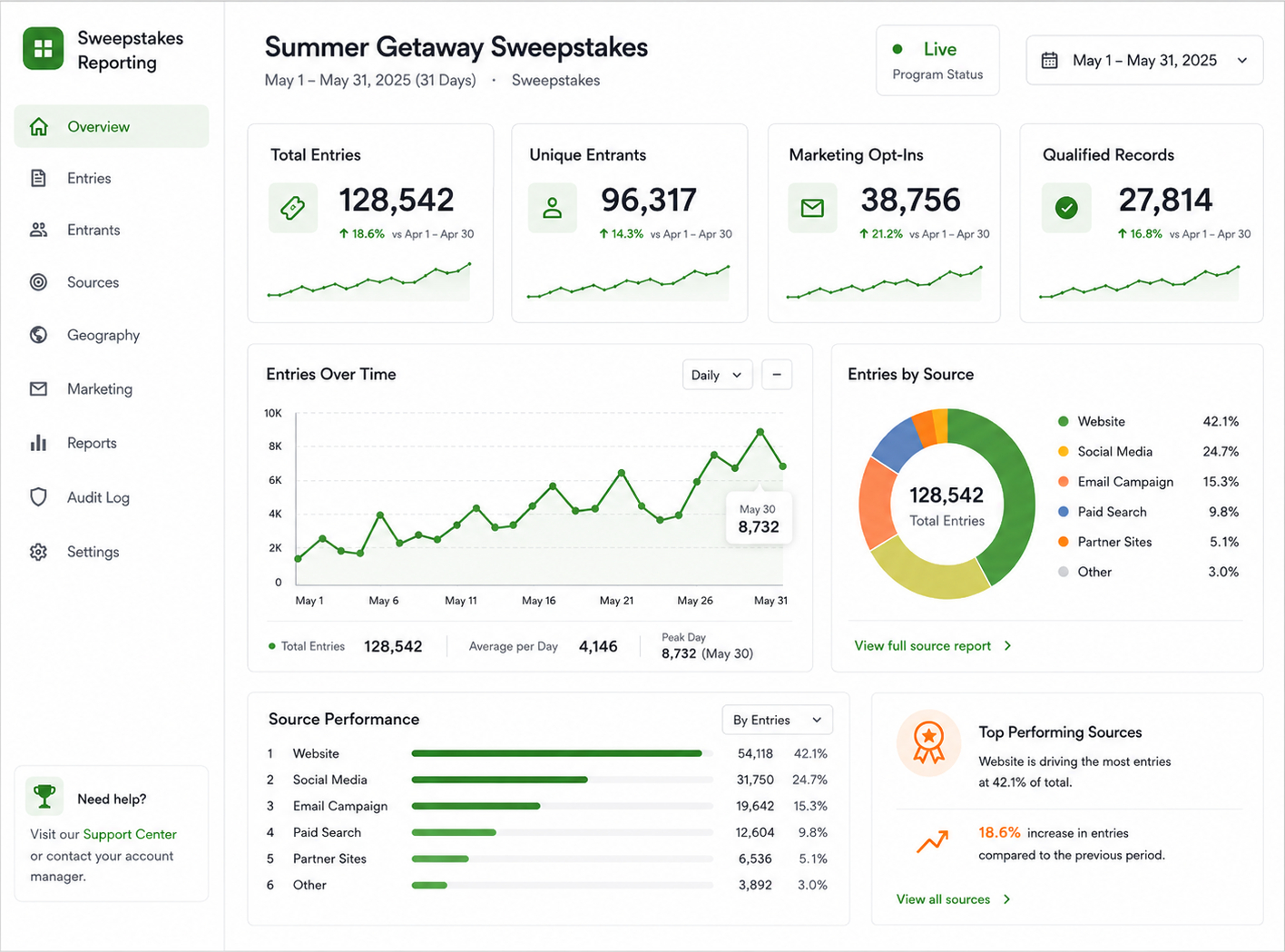The image size is (1285, 952).
Task: Click the Entries document icon in sidebar
Action: click(38, 178)
